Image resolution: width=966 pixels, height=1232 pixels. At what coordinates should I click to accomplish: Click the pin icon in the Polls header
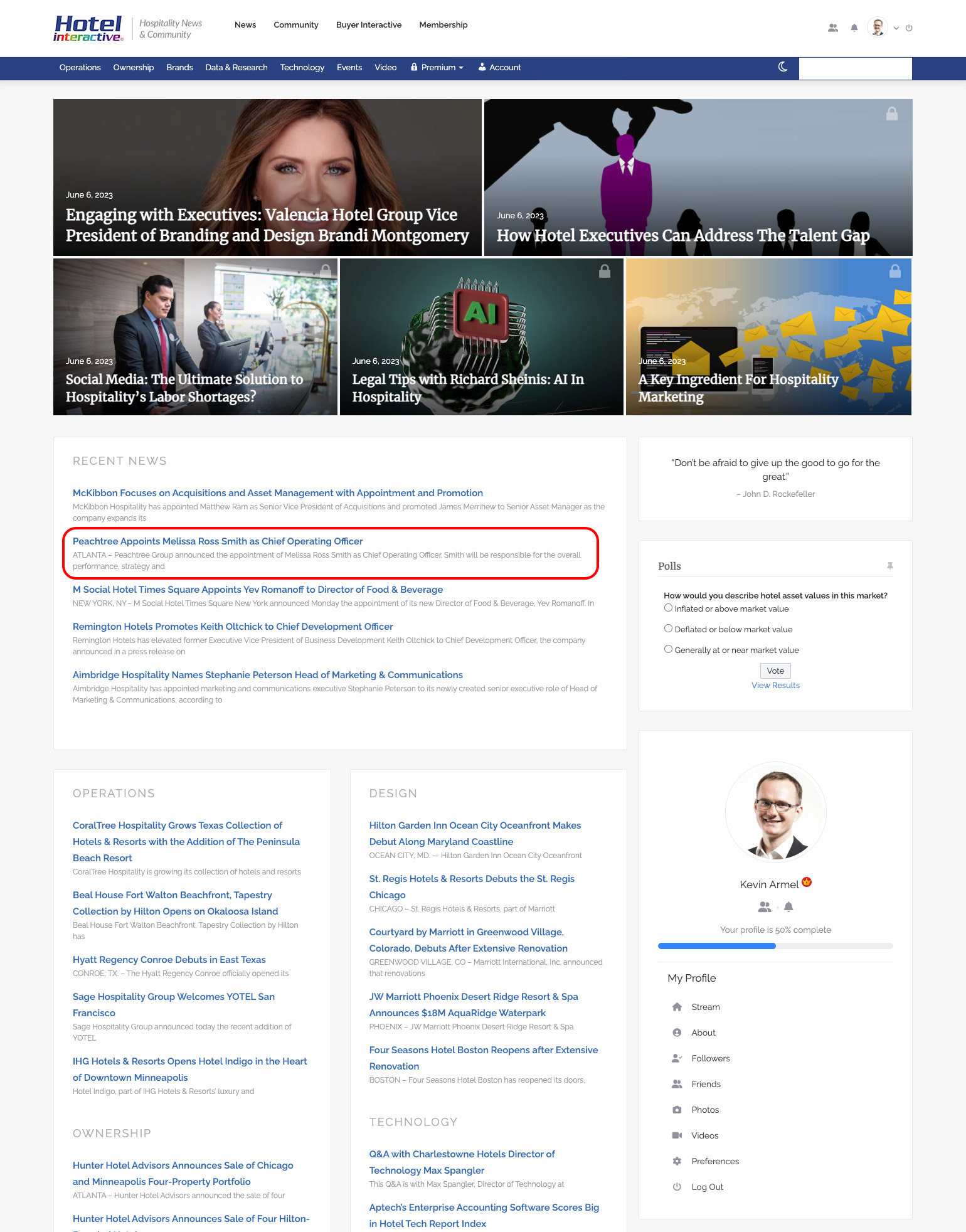889,566
